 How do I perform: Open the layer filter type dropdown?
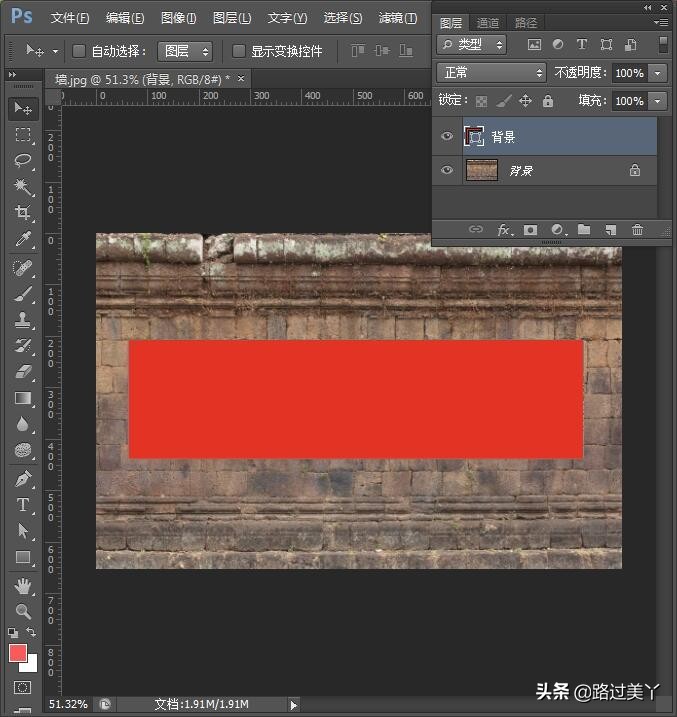471,44
